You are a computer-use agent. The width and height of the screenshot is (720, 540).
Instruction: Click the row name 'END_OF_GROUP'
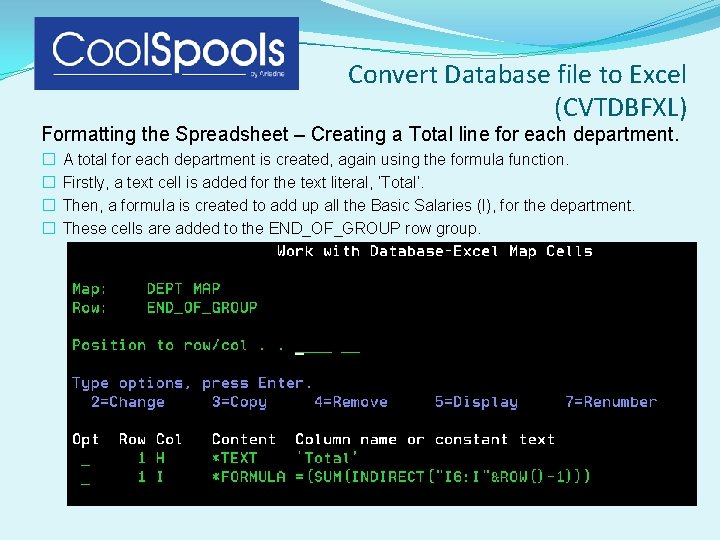202,308
